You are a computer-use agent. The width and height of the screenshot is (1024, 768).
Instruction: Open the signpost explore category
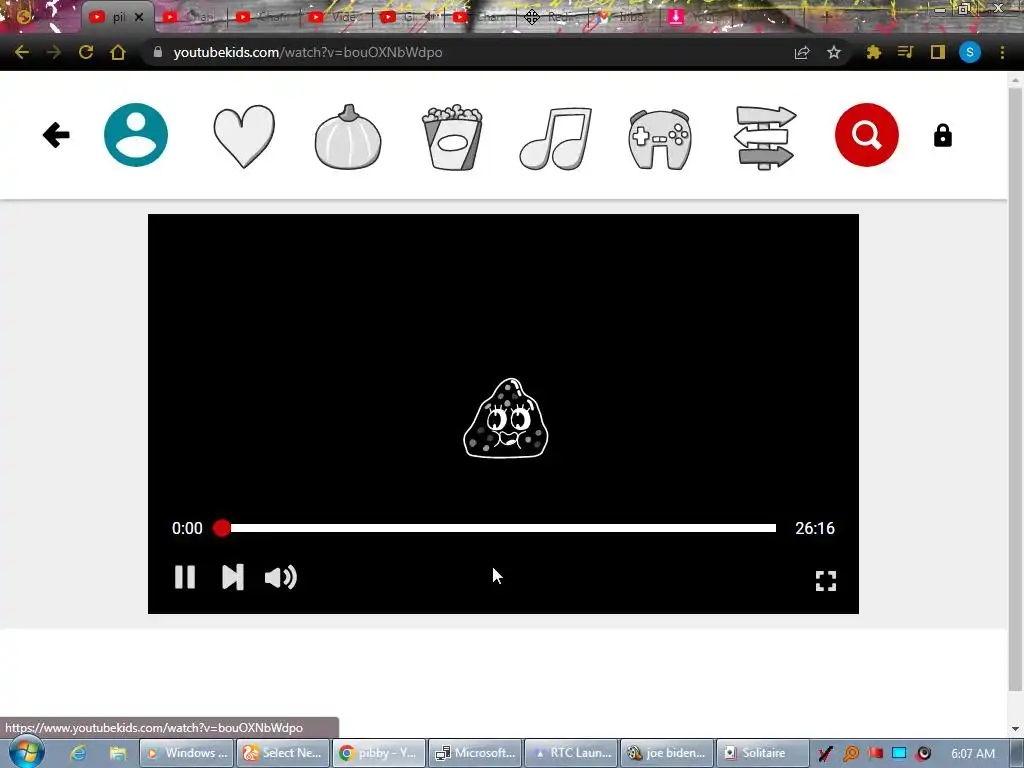(x=765, y=138)
